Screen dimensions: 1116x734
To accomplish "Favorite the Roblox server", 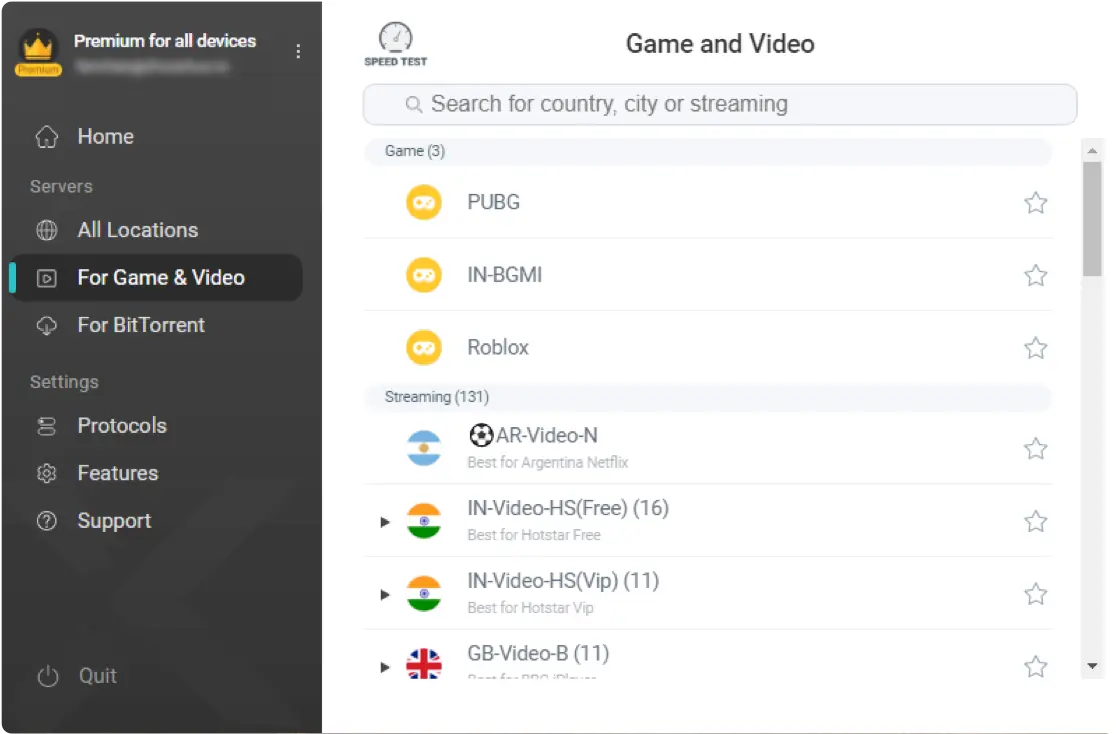I will pos(1036,348).
